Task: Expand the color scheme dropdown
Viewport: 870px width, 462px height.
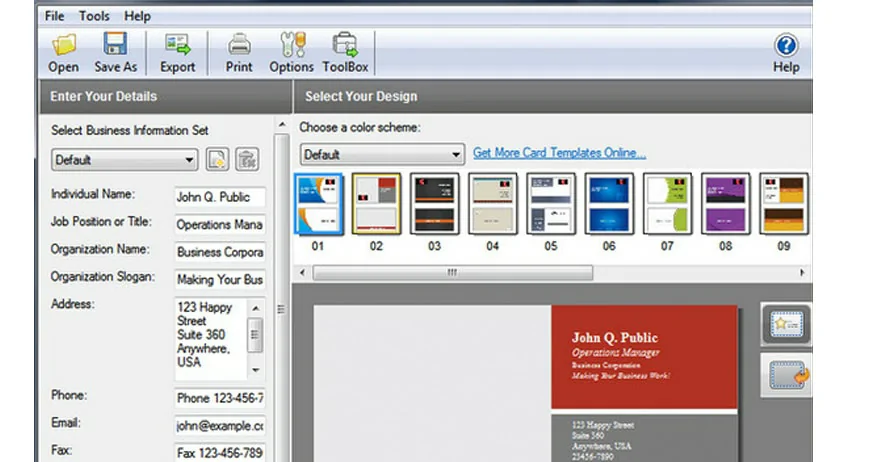Action: (x=456, y=155)
